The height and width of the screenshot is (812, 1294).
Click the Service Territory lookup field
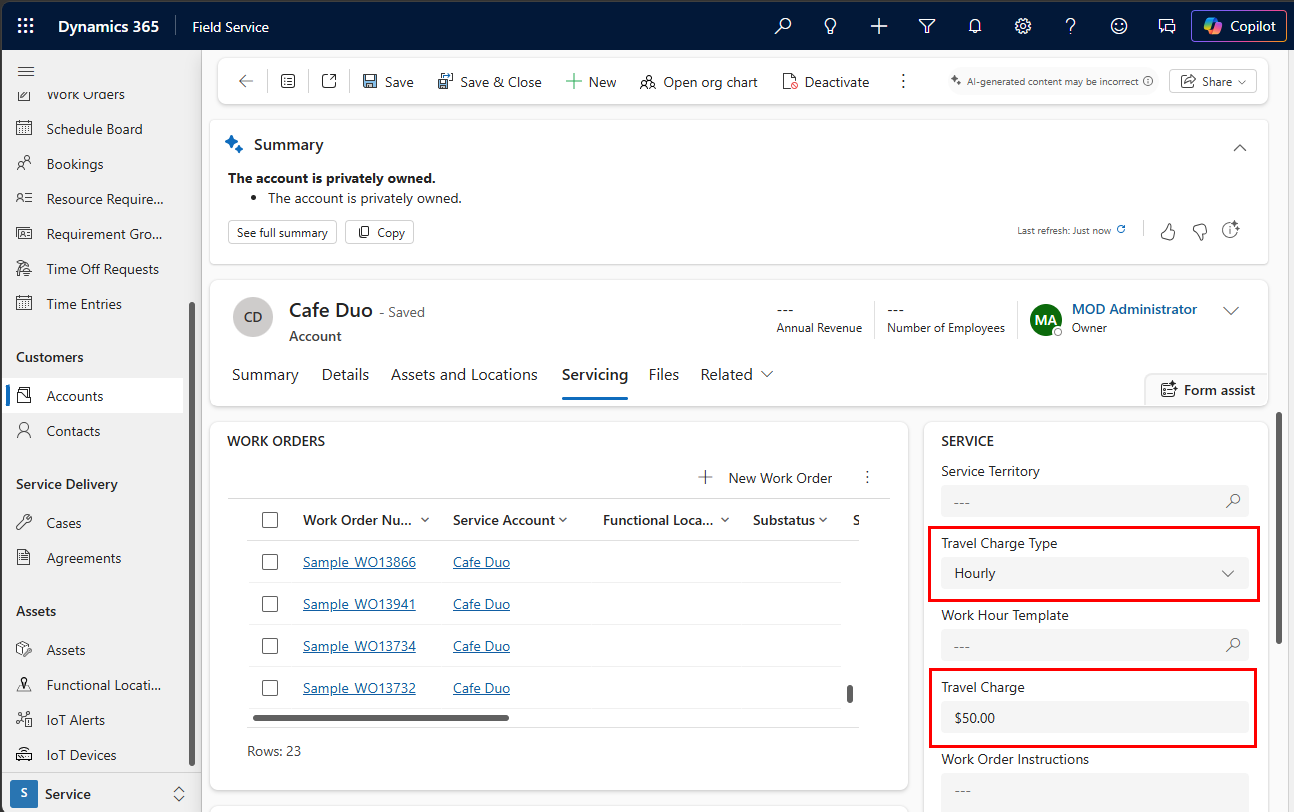(1095, 501)
